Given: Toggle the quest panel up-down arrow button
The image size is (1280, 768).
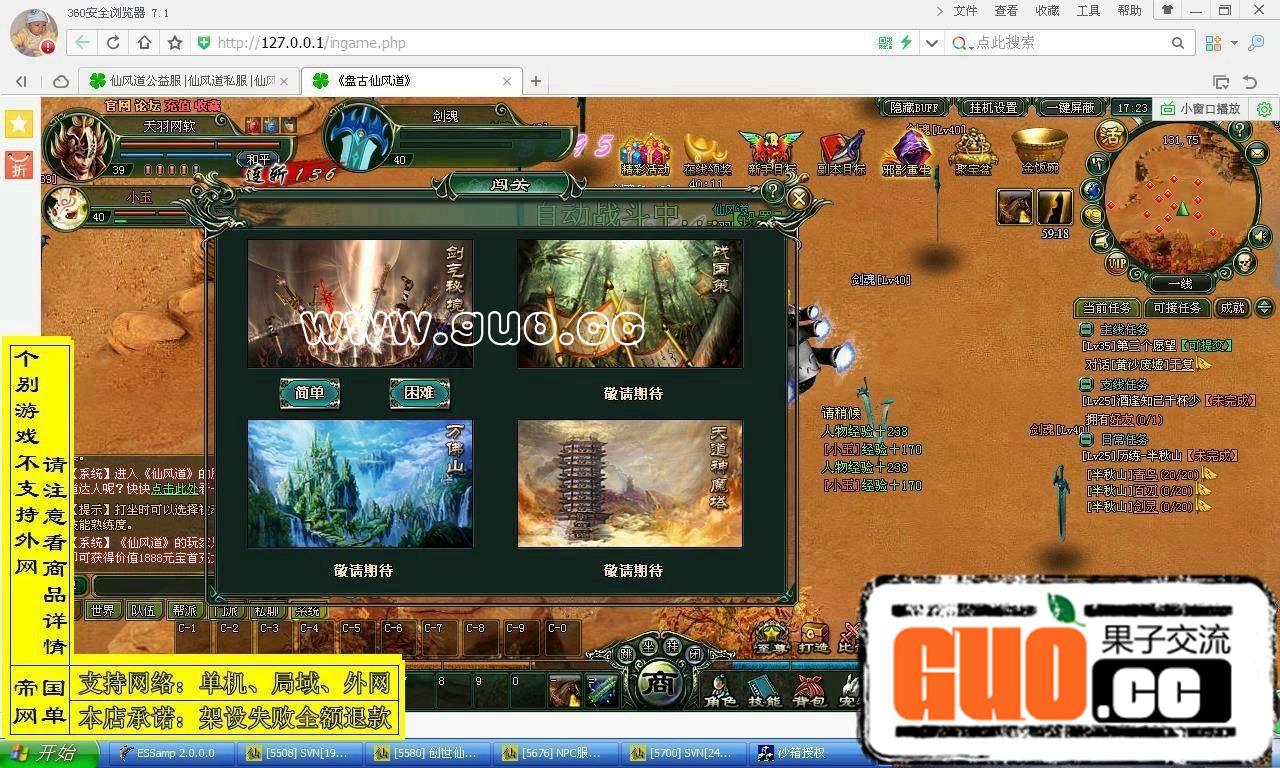Looking at the screenshot, I should [x=1264, y=308].
